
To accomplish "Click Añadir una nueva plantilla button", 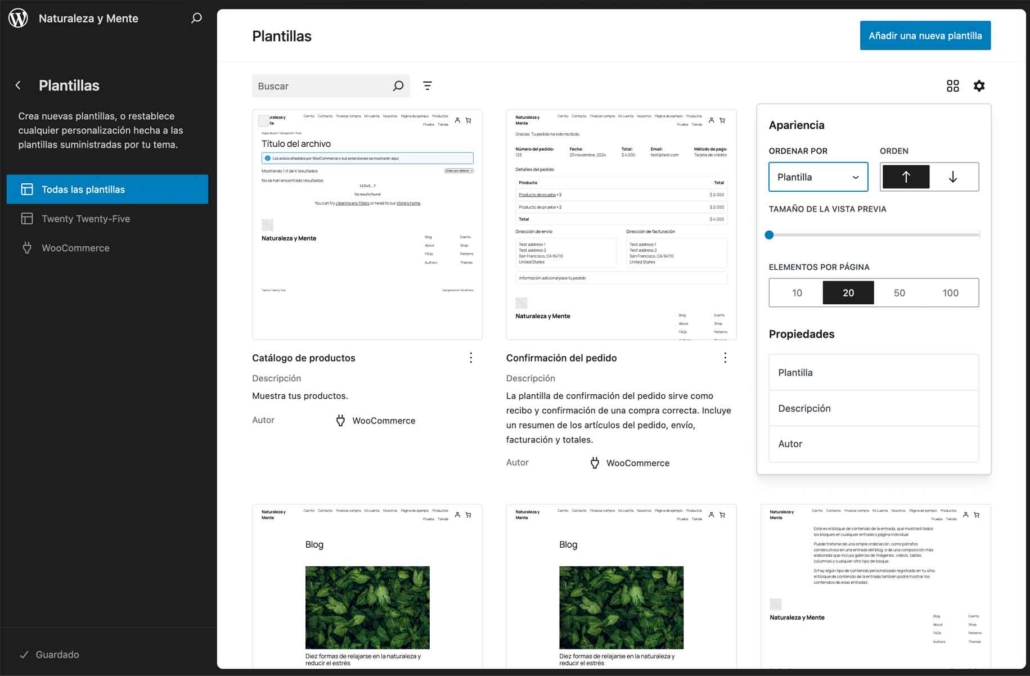I will (924, 36).
